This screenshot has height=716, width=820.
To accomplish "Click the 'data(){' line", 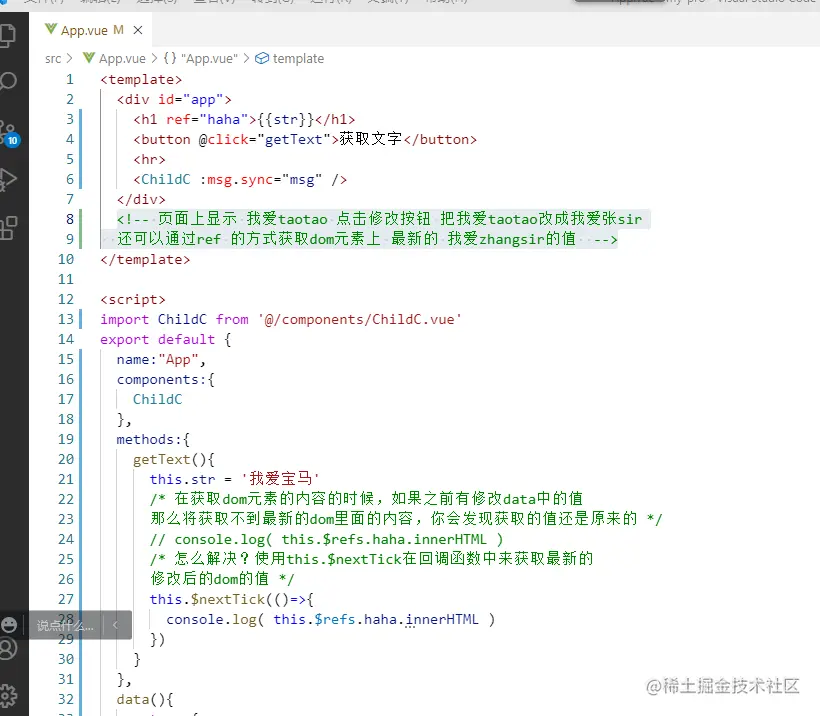I will [x=145, y=700].
